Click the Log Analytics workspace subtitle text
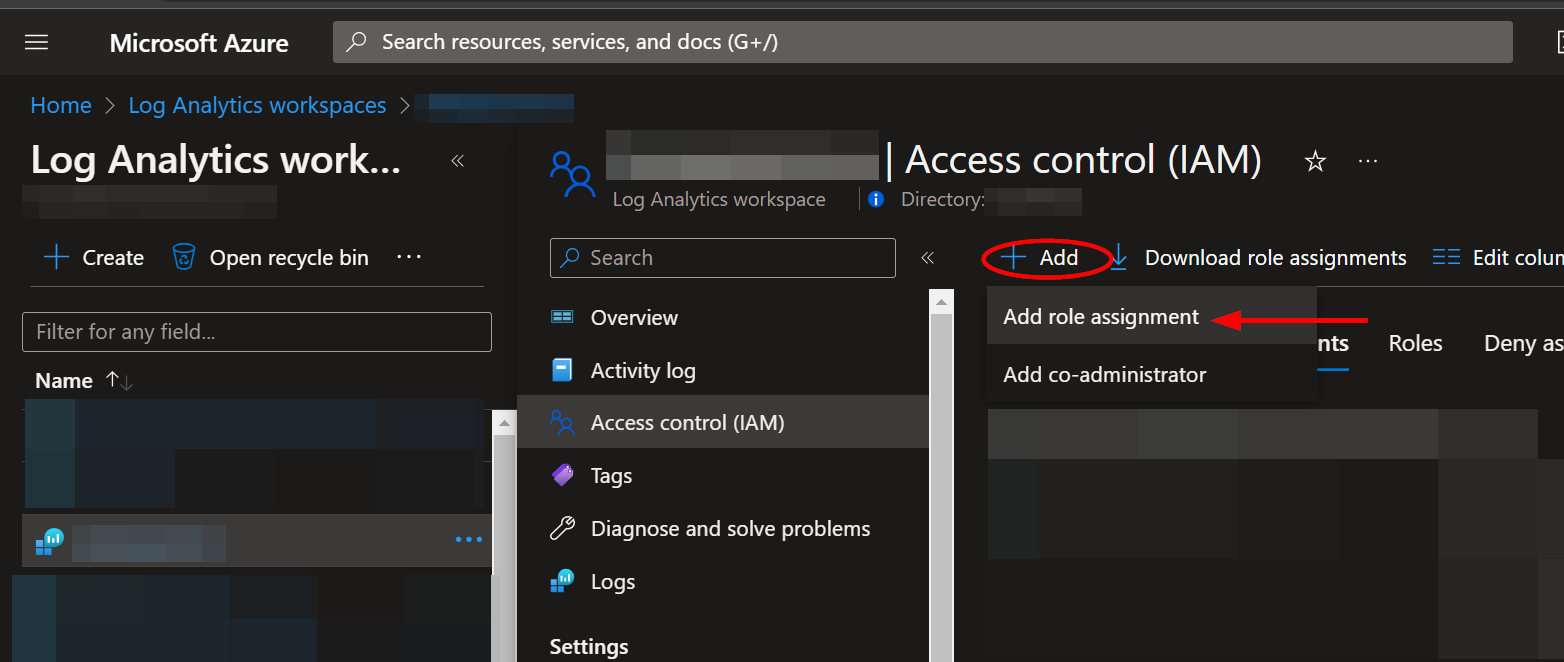The width and height of the screenshot is (1564, 662). click(x=719, y=199)
